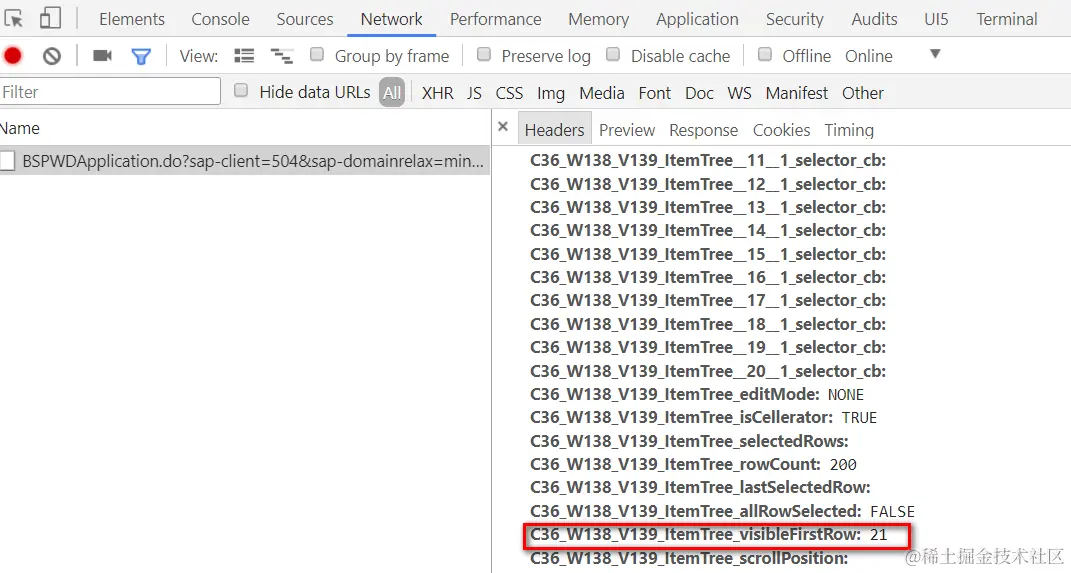Activate the inspect element picker icon
The image size is (1071, 573).
coord(13,18)
